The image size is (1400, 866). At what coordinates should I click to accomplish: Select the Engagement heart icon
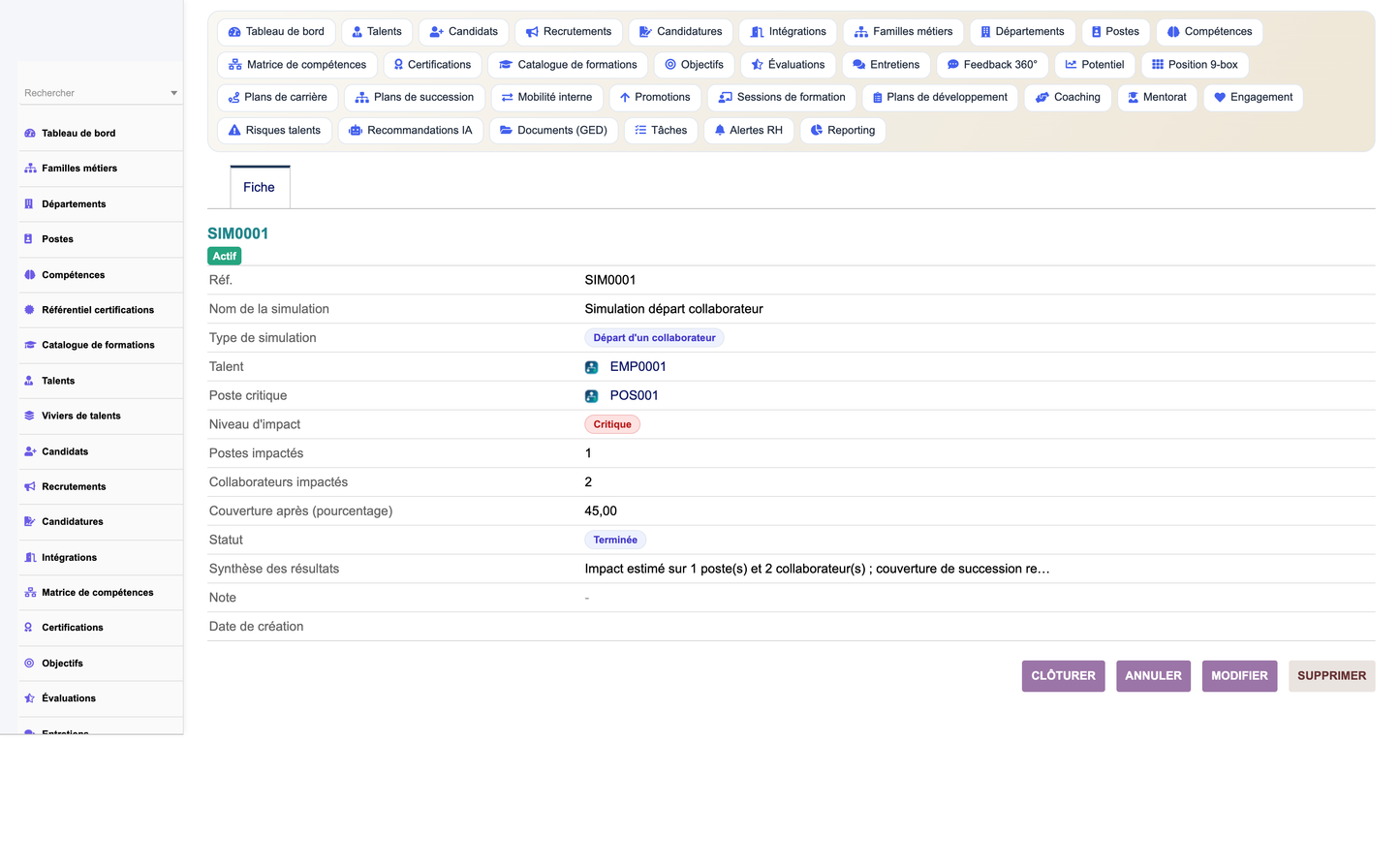[x=1220, y=98]
